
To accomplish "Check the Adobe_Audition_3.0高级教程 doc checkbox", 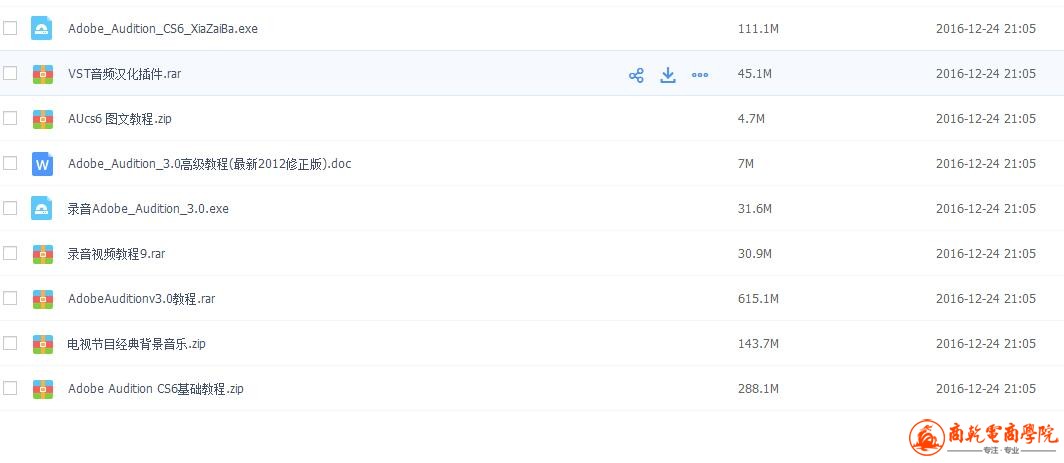I will pyautogui.click(x=10, y=163).
